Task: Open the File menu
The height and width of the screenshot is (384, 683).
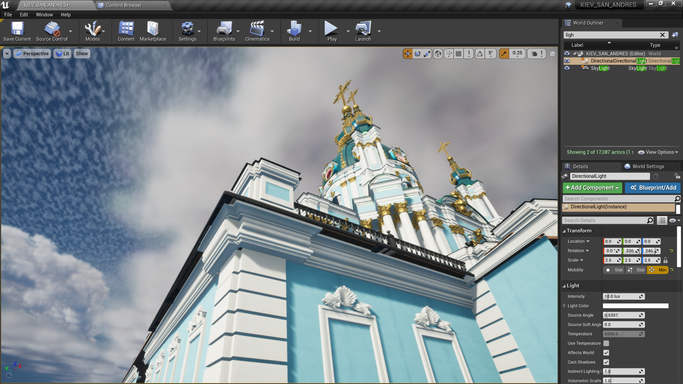Action: tap(8, 14)
